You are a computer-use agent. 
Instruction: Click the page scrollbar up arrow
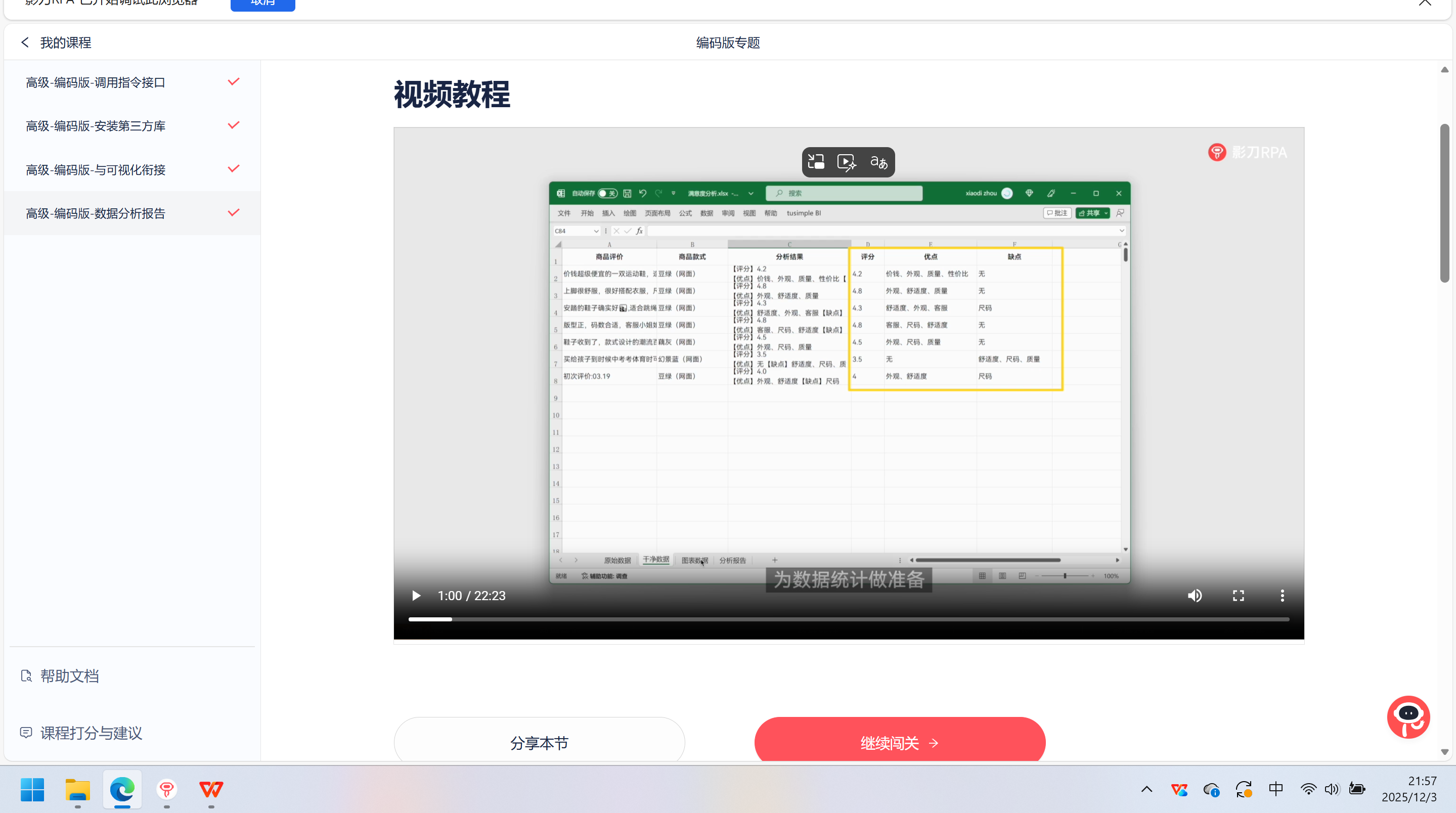(x=1445, y=69)
